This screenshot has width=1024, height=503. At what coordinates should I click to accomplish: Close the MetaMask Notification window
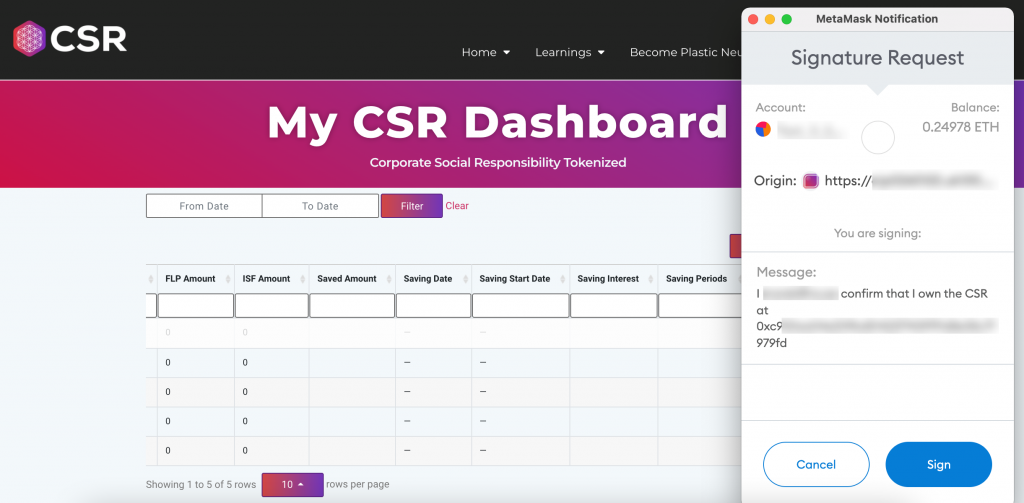[x=753, y=19]
